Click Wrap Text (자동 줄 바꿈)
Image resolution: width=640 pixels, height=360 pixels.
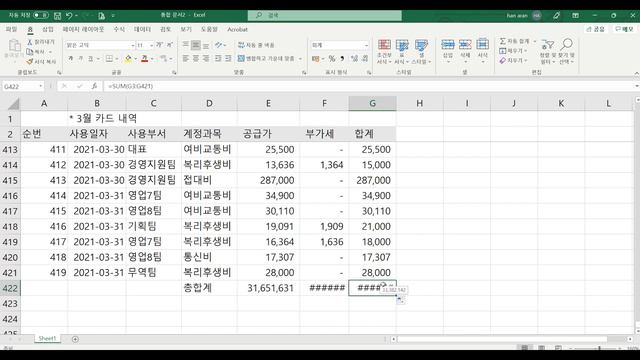point(256,45)
